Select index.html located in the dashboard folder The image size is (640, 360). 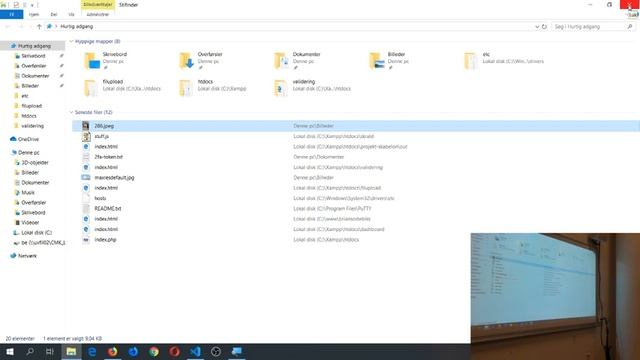[x=355, y=229]
